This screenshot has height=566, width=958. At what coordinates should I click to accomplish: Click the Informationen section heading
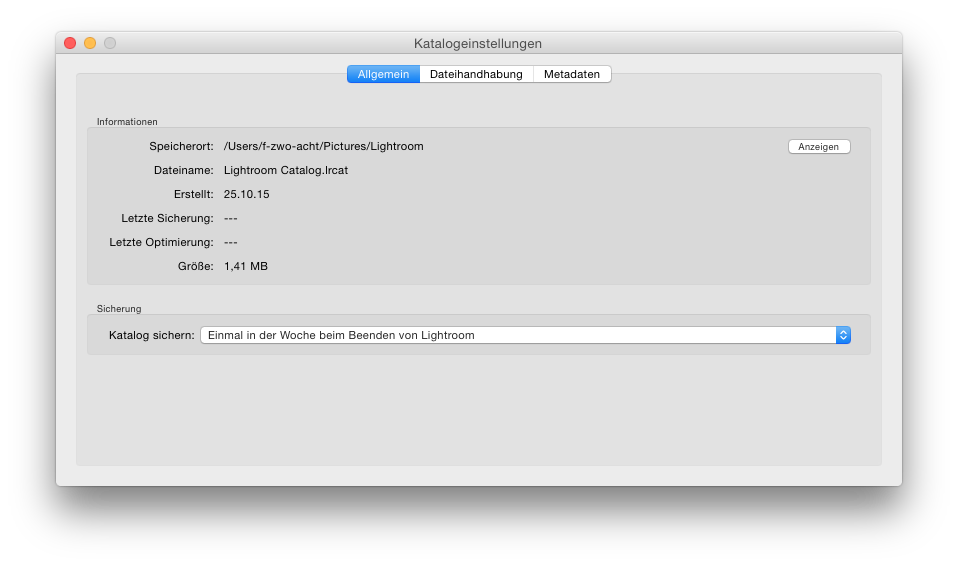[x=127, y=122]
